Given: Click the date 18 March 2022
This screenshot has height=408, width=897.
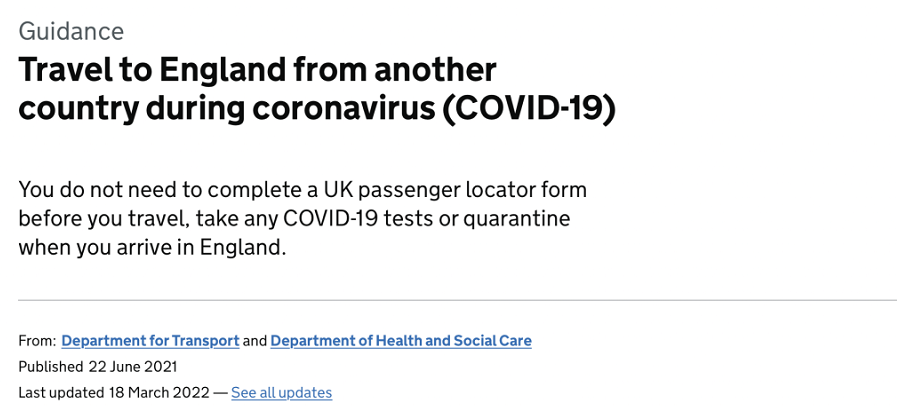Looking at the screenshot, I should click(158, 393).
